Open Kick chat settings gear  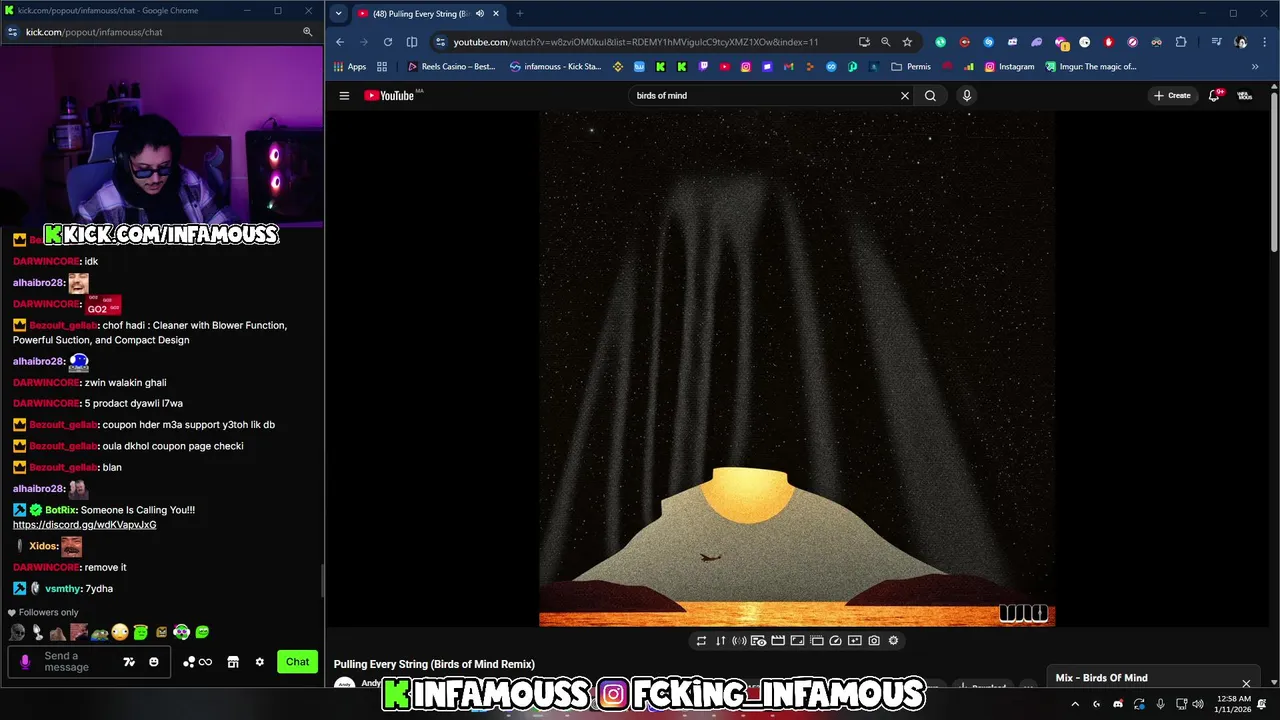(x=260, y=662)
